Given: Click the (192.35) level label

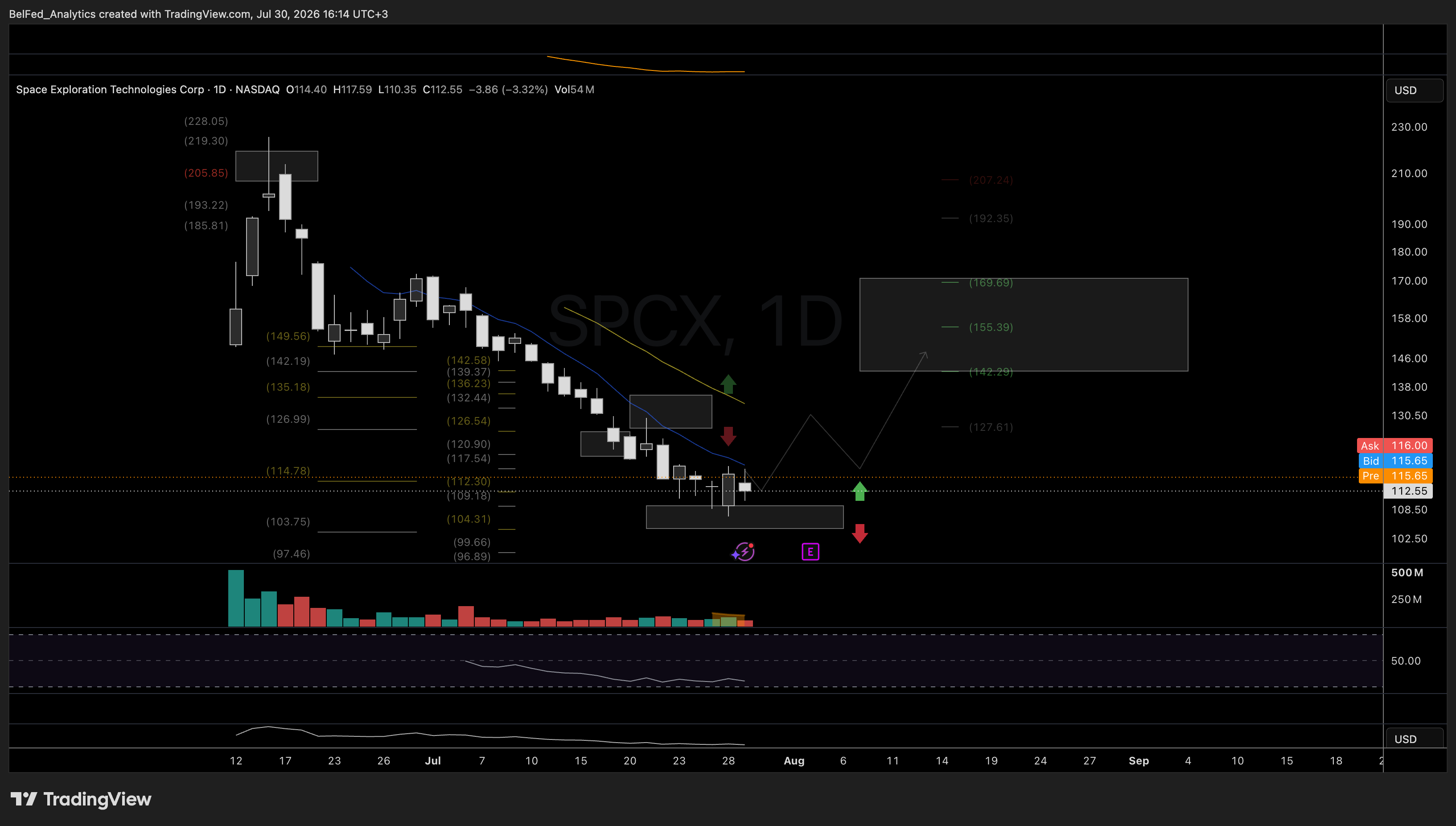Looking at the screenshot, I should (991, 218).
